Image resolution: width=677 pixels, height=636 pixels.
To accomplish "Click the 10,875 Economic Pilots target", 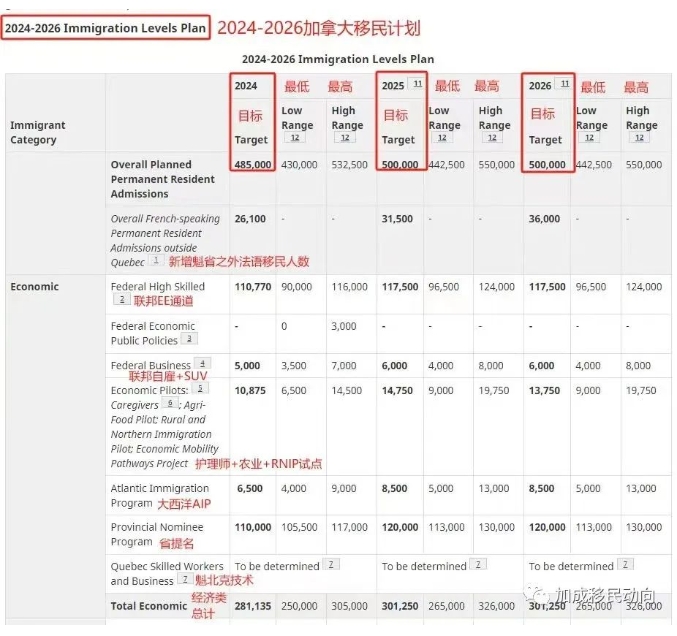I will tap(250, 391).
